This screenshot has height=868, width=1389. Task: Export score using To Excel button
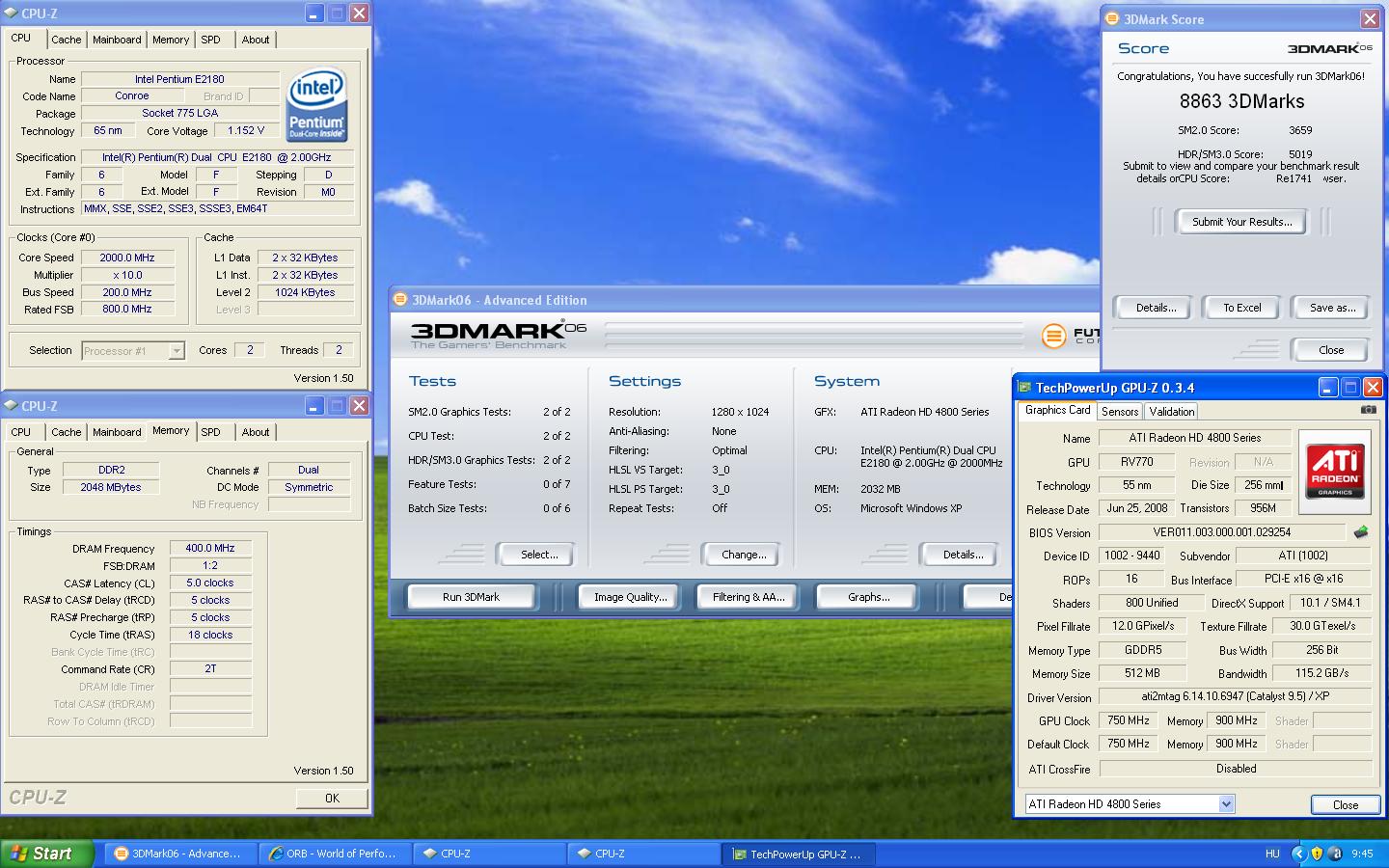[1241, 308]
